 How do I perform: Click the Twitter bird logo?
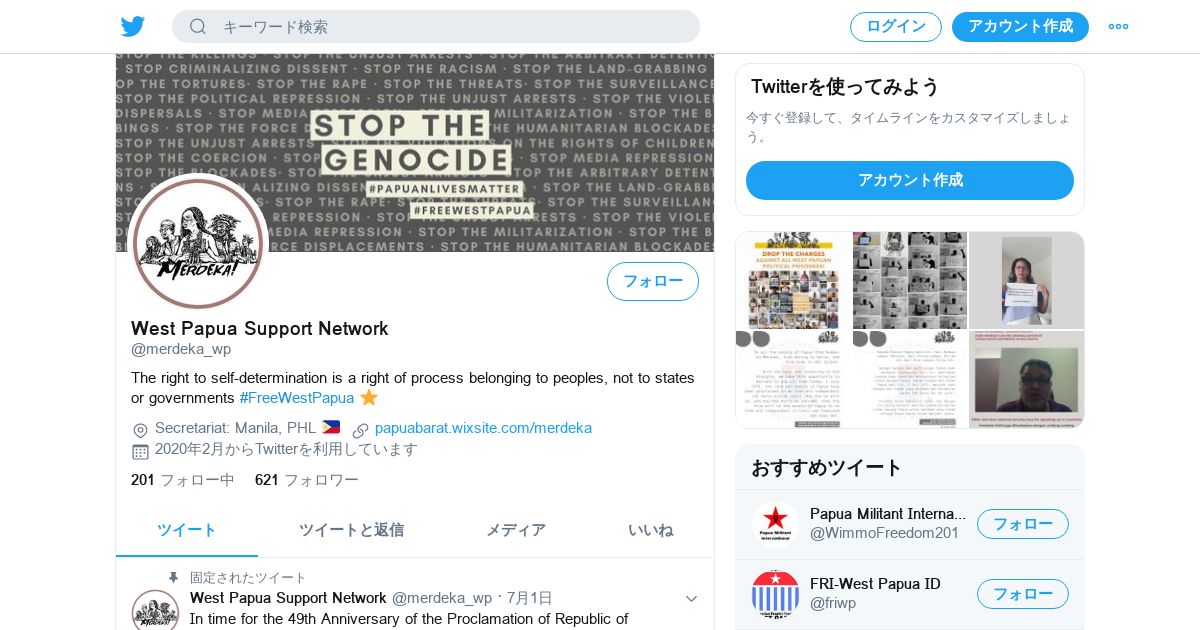click(133, 27)
